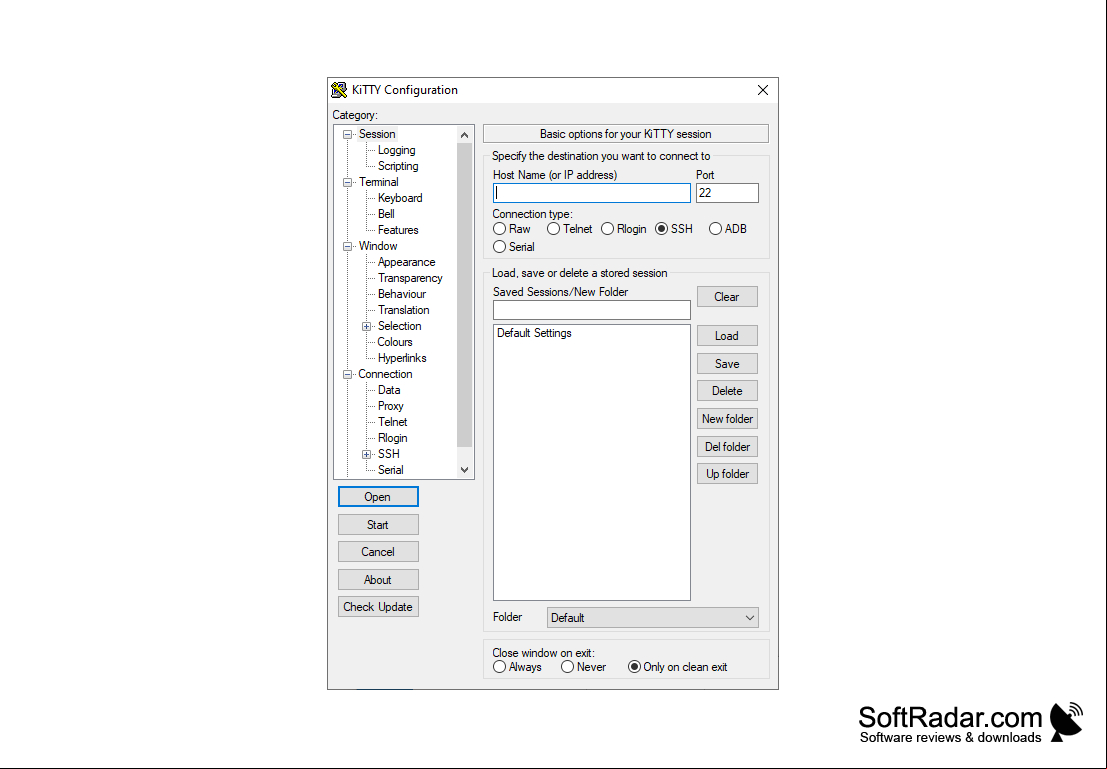Open the SSH category in tree
The image size is (1107, 769).
[388, 454]
